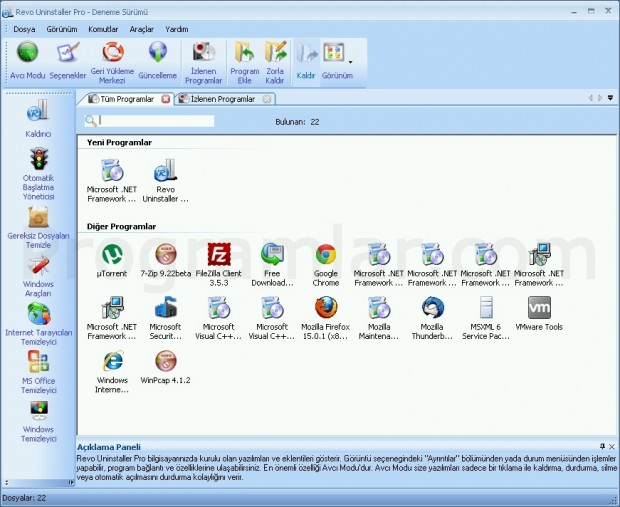620x507 pixels.
Task: Close the Tüm Programlar tab
Action: click(166, 99)
